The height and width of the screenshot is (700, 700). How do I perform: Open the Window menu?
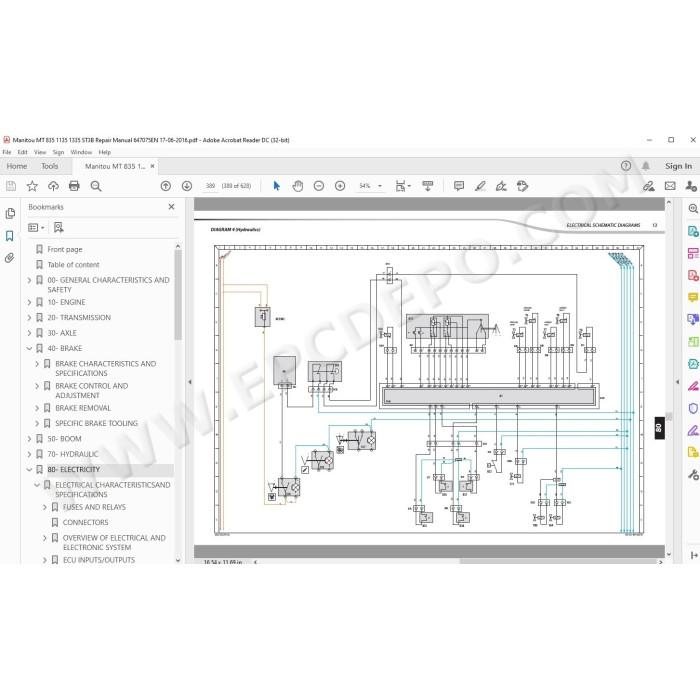click(x=81, y=152)
